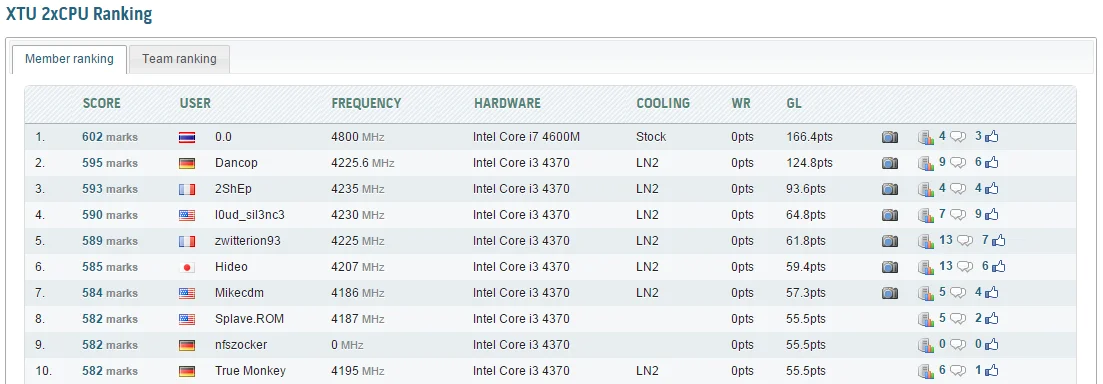Image resolution: width=1103 pixels, height=384 pixels.
Task: Open the 602 marks score link
Action: (110, 137)
